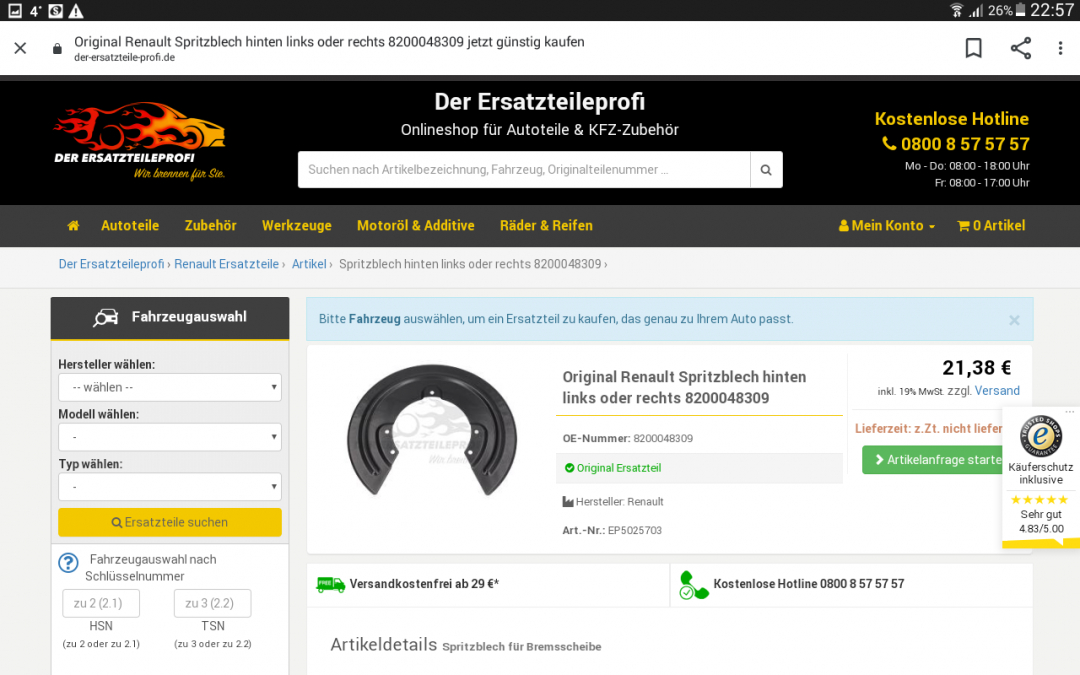Follow the Renault Ersatzteile breadcrumb link
This screenshot has height=675, width=1080.
(227, 264)
